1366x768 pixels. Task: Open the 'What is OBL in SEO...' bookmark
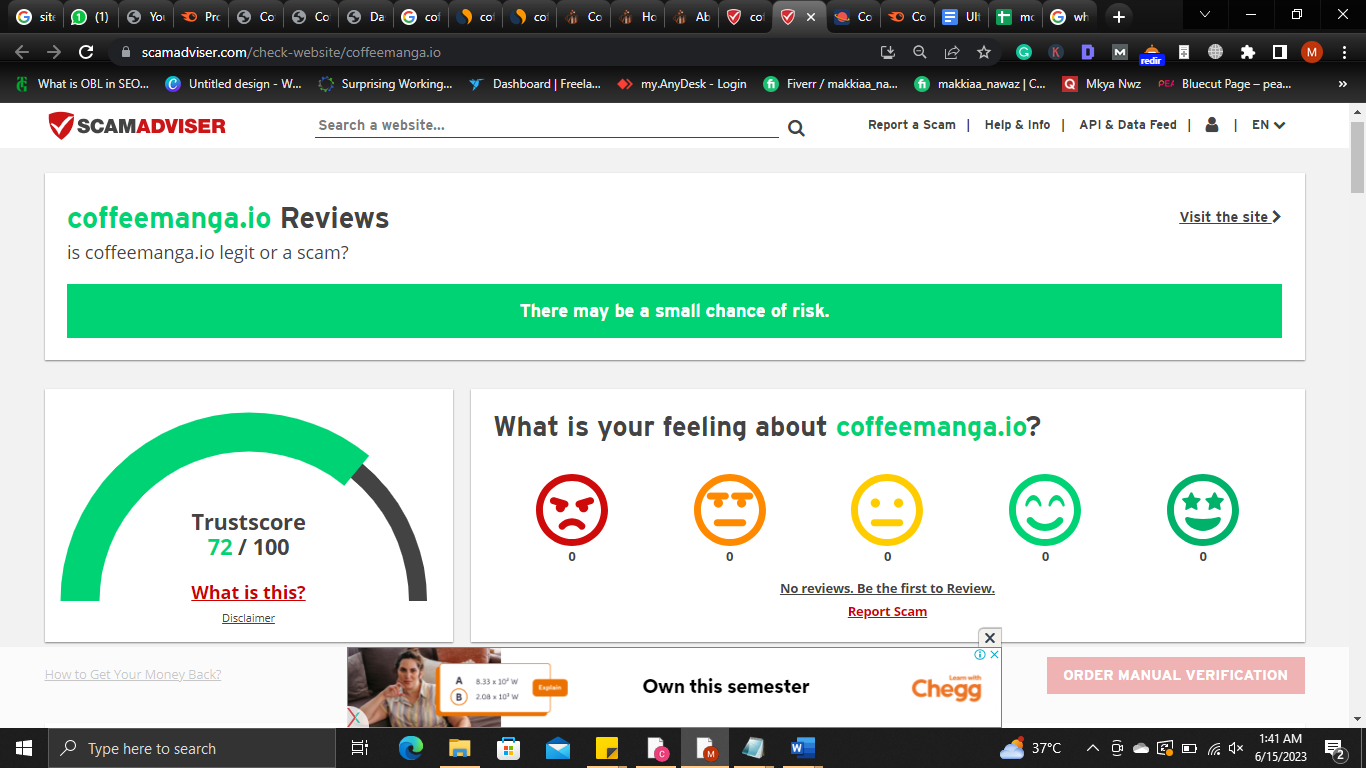pyautogui.click(x=81, y=85)
